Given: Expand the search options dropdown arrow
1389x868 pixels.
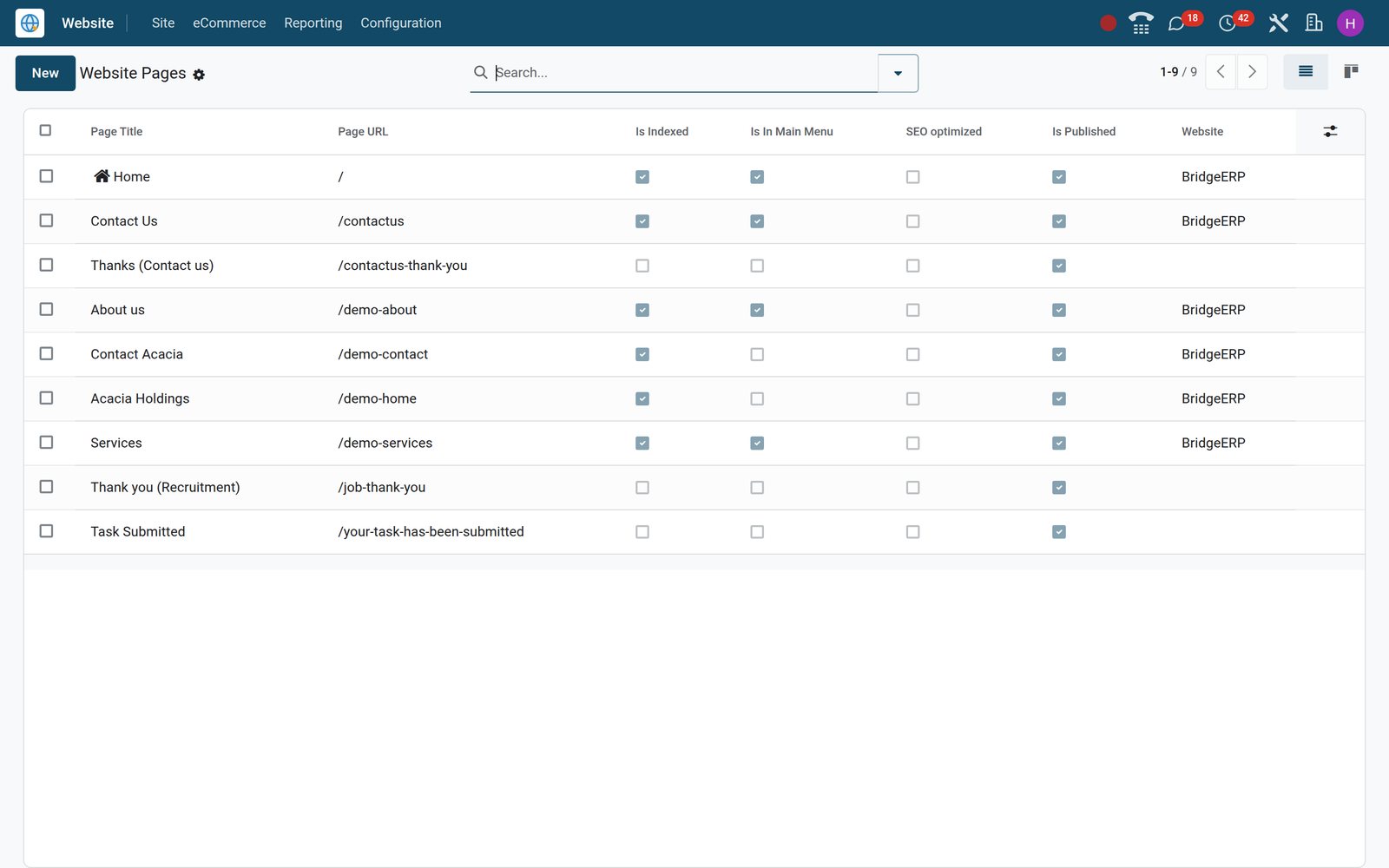Looking at the screenshot, I should click(x=898, y=73).
